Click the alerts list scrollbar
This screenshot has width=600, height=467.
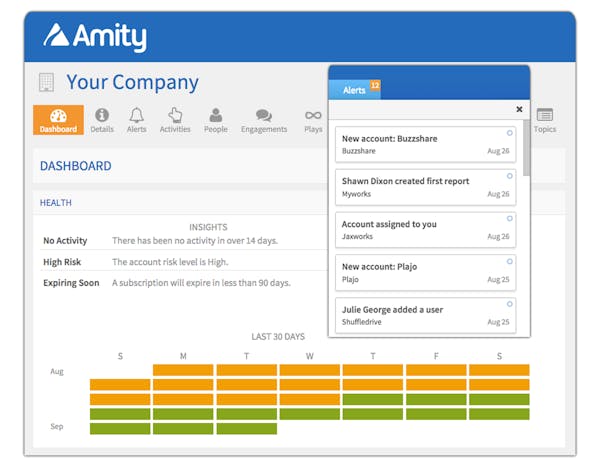coord(527,147)
